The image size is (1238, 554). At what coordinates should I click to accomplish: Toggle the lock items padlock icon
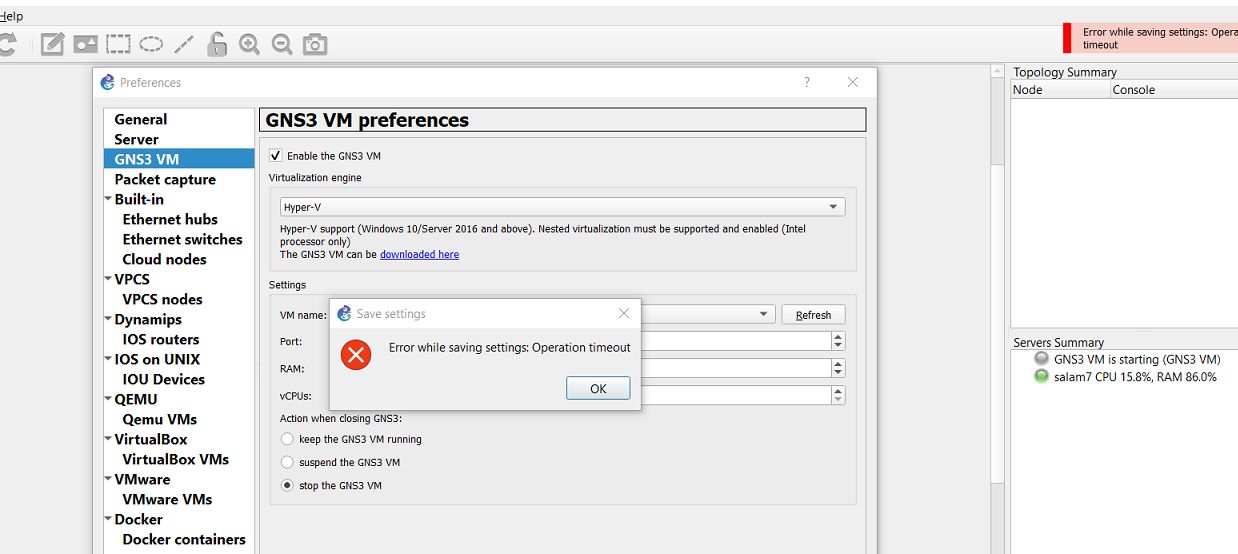[x=216, y=44]
